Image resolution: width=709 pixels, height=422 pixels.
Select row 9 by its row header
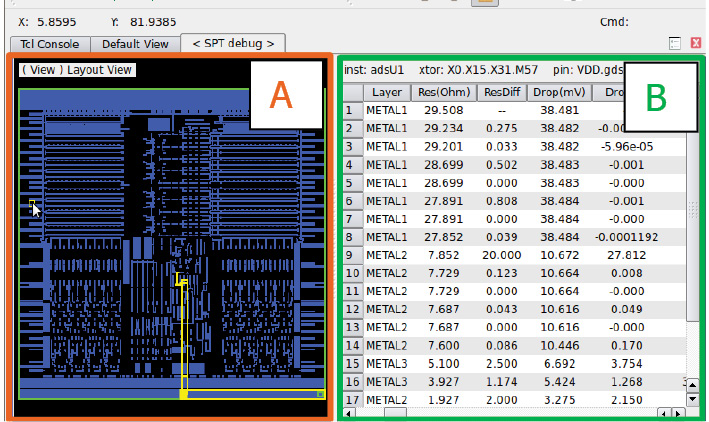(352, 254)
